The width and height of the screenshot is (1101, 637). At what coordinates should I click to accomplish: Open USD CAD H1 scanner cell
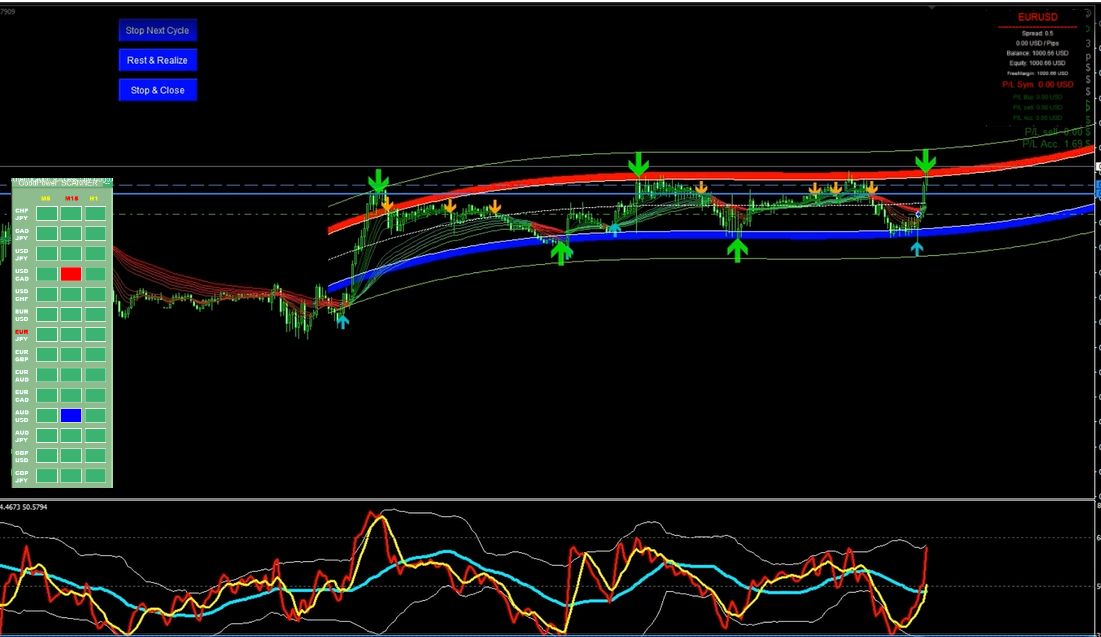(x=95, y=274)
